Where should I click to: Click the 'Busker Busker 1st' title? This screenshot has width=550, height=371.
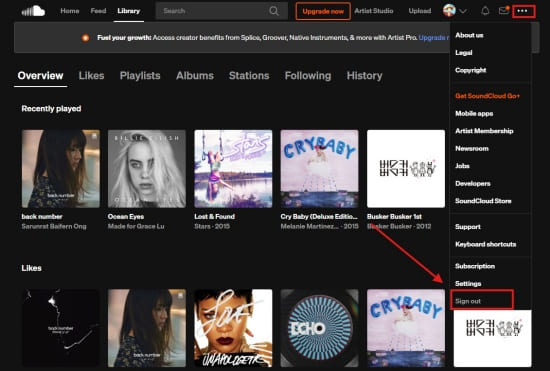click(x=394, y=216)
